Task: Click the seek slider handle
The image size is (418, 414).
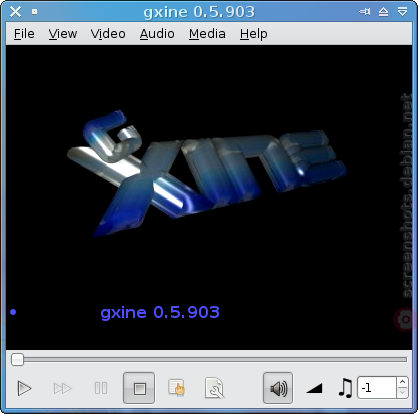Action: click(x=17, y=360)
